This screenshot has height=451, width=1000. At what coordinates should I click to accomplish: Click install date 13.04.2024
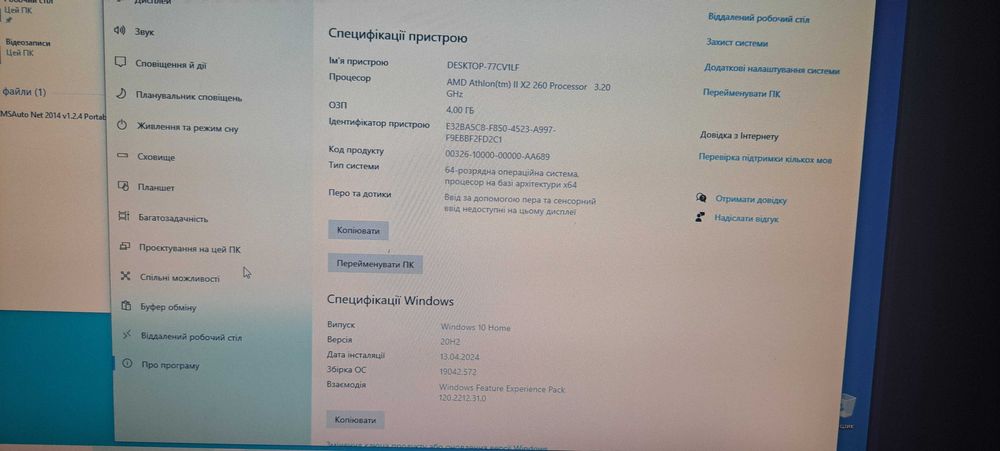tap(459, 356)
